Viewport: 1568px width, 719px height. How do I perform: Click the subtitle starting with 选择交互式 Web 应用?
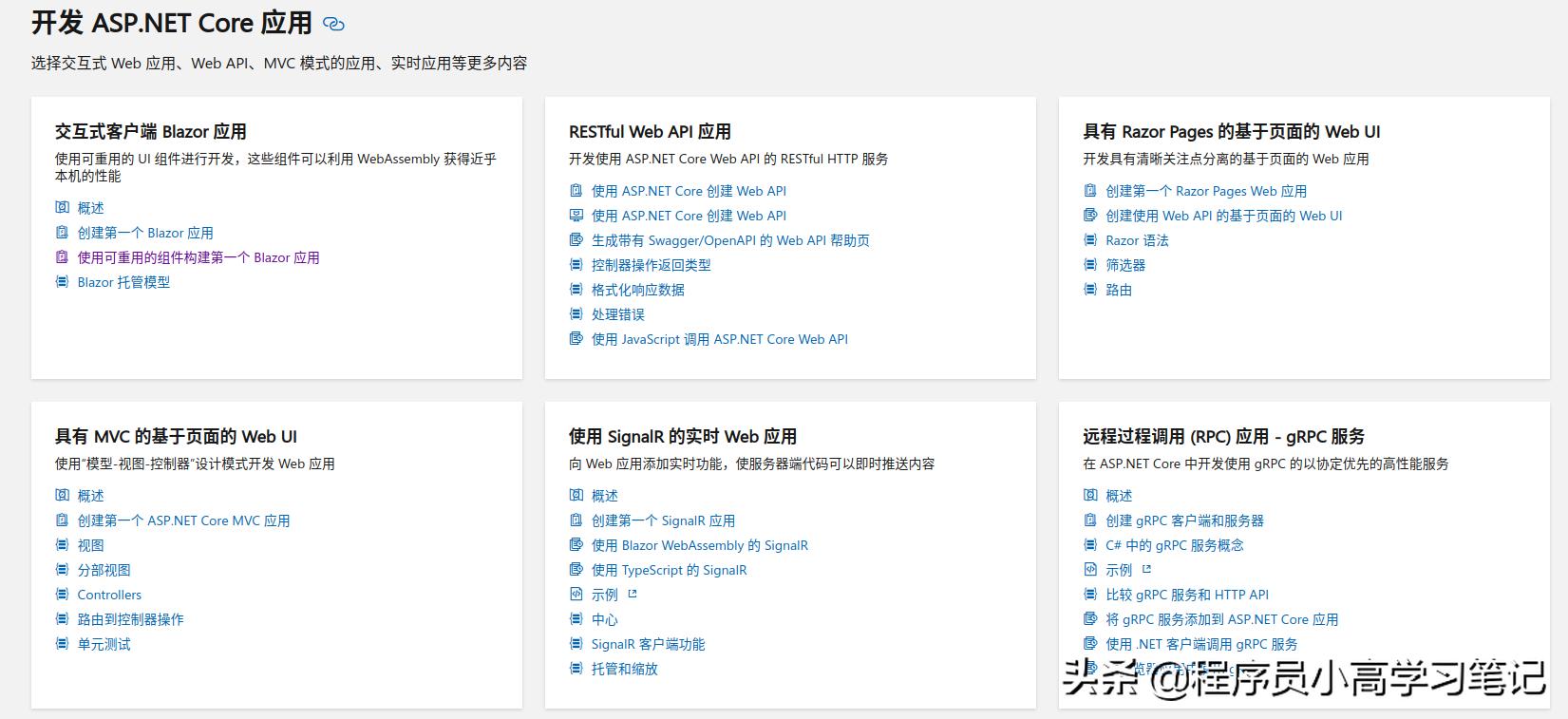point(279,63)
